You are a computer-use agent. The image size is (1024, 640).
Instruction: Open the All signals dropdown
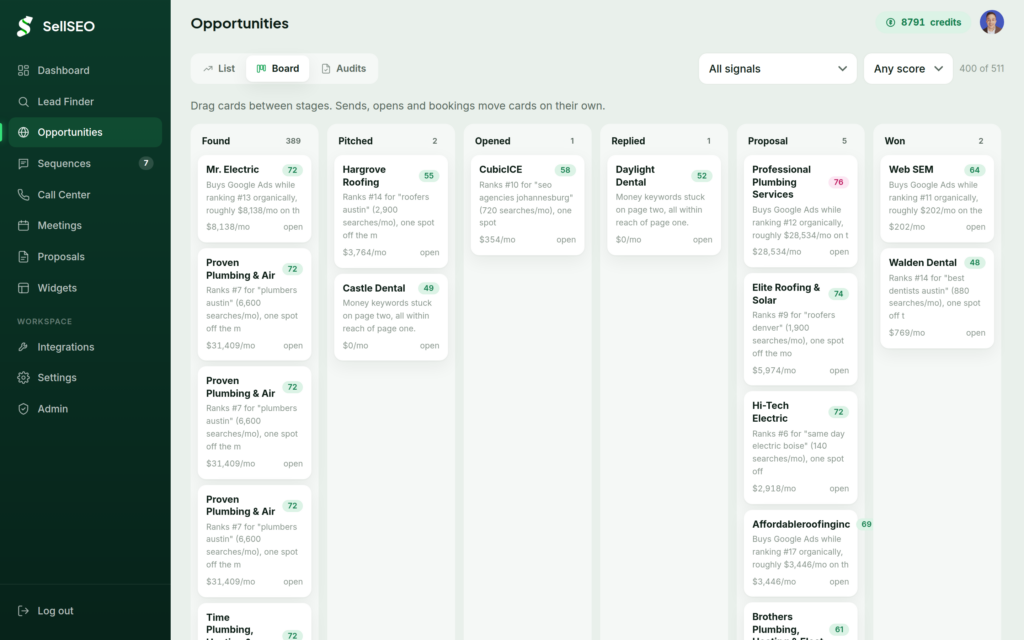(x=777, y=69)
